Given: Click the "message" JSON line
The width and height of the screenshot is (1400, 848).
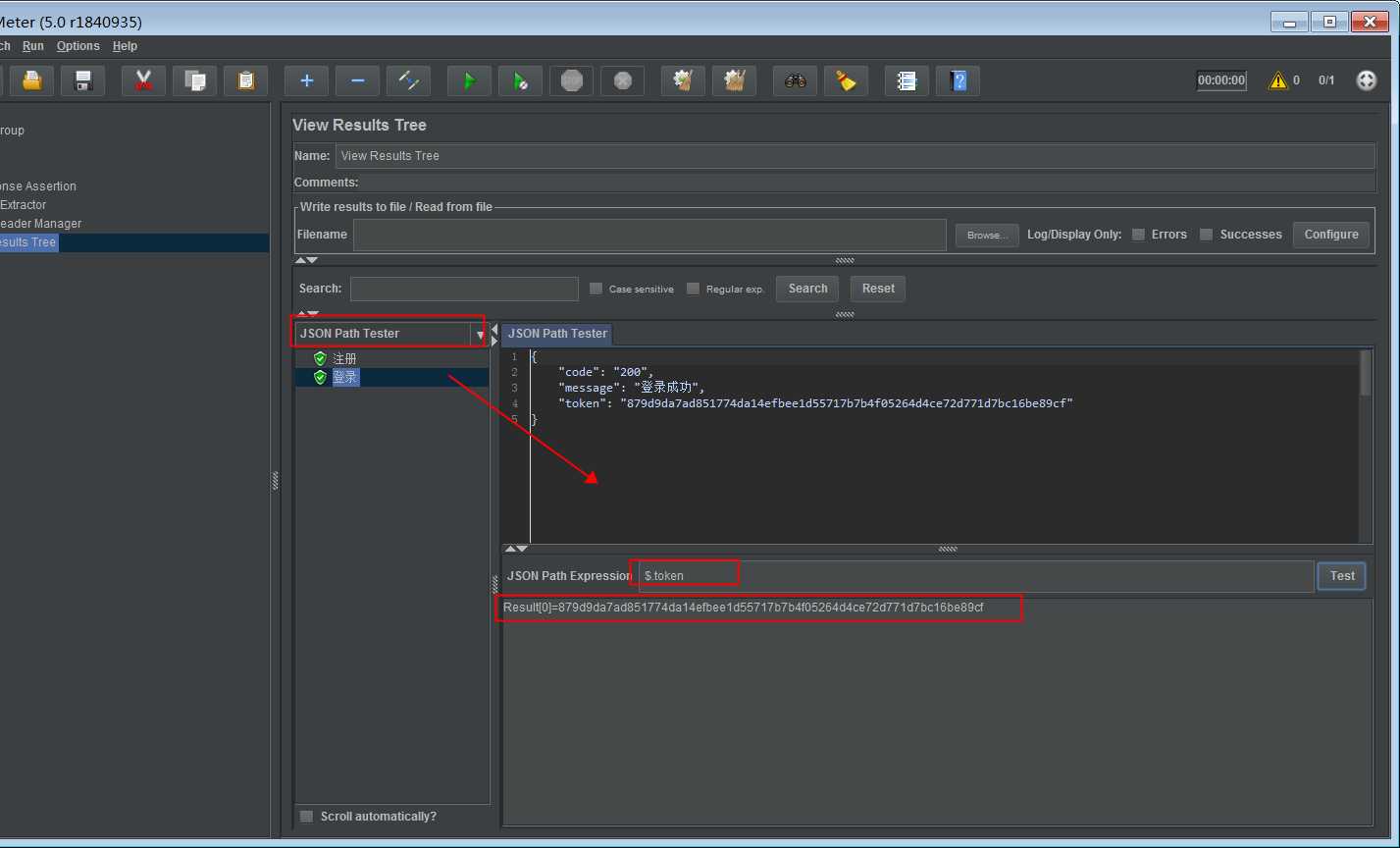Looking at the screenshot, I should 632,388.
